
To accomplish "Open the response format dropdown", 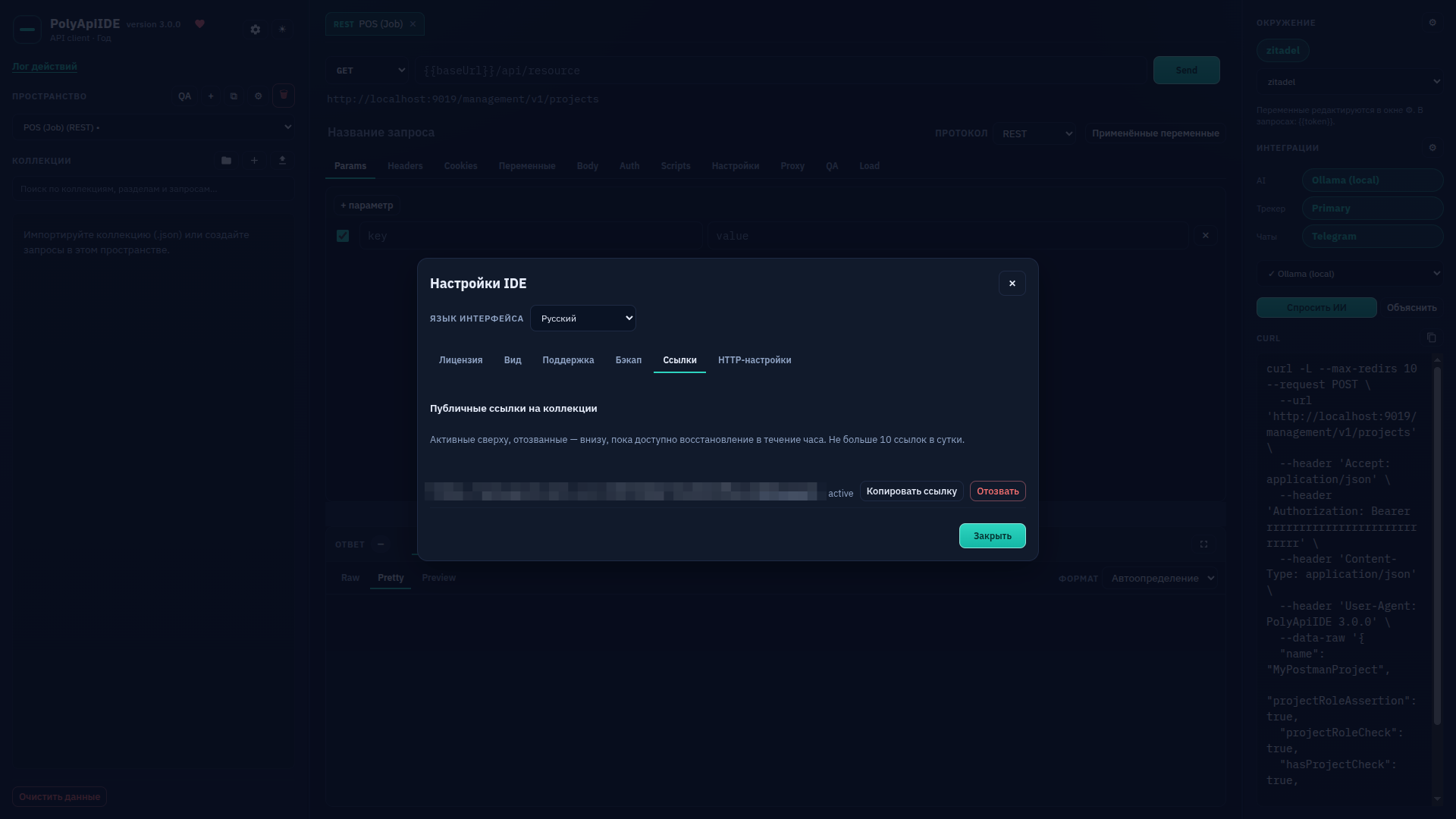I will (1160, 579).
